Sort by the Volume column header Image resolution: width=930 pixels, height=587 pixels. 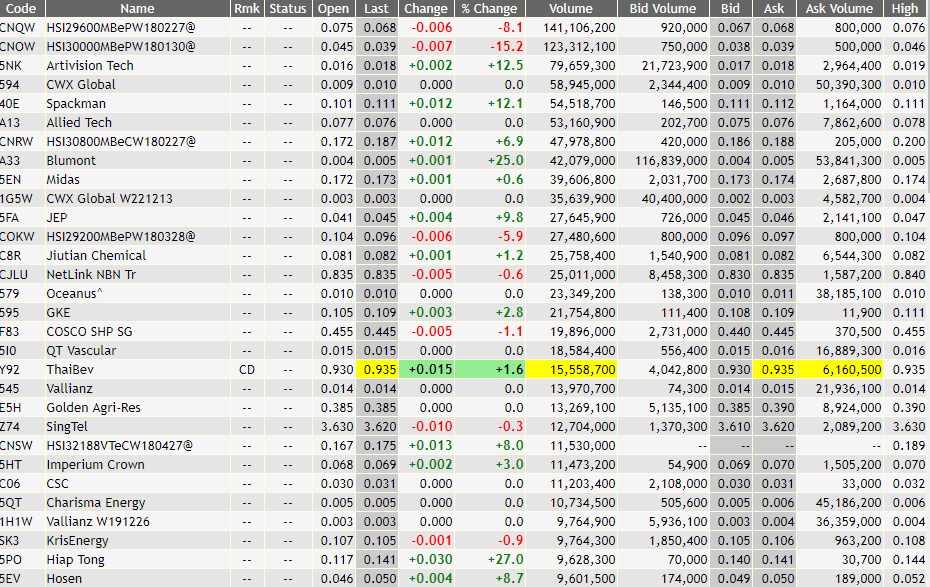[x=571, y=8]
